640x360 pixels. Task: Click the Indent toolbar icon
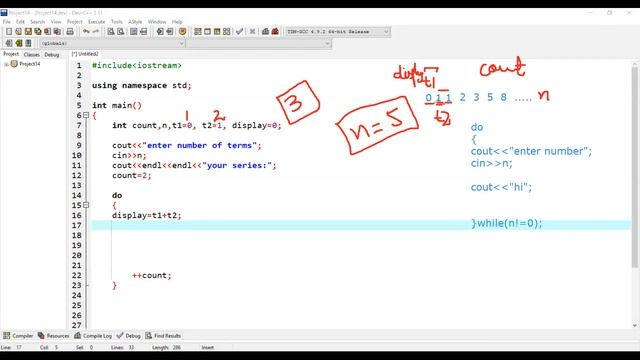[x=160, y=31]
